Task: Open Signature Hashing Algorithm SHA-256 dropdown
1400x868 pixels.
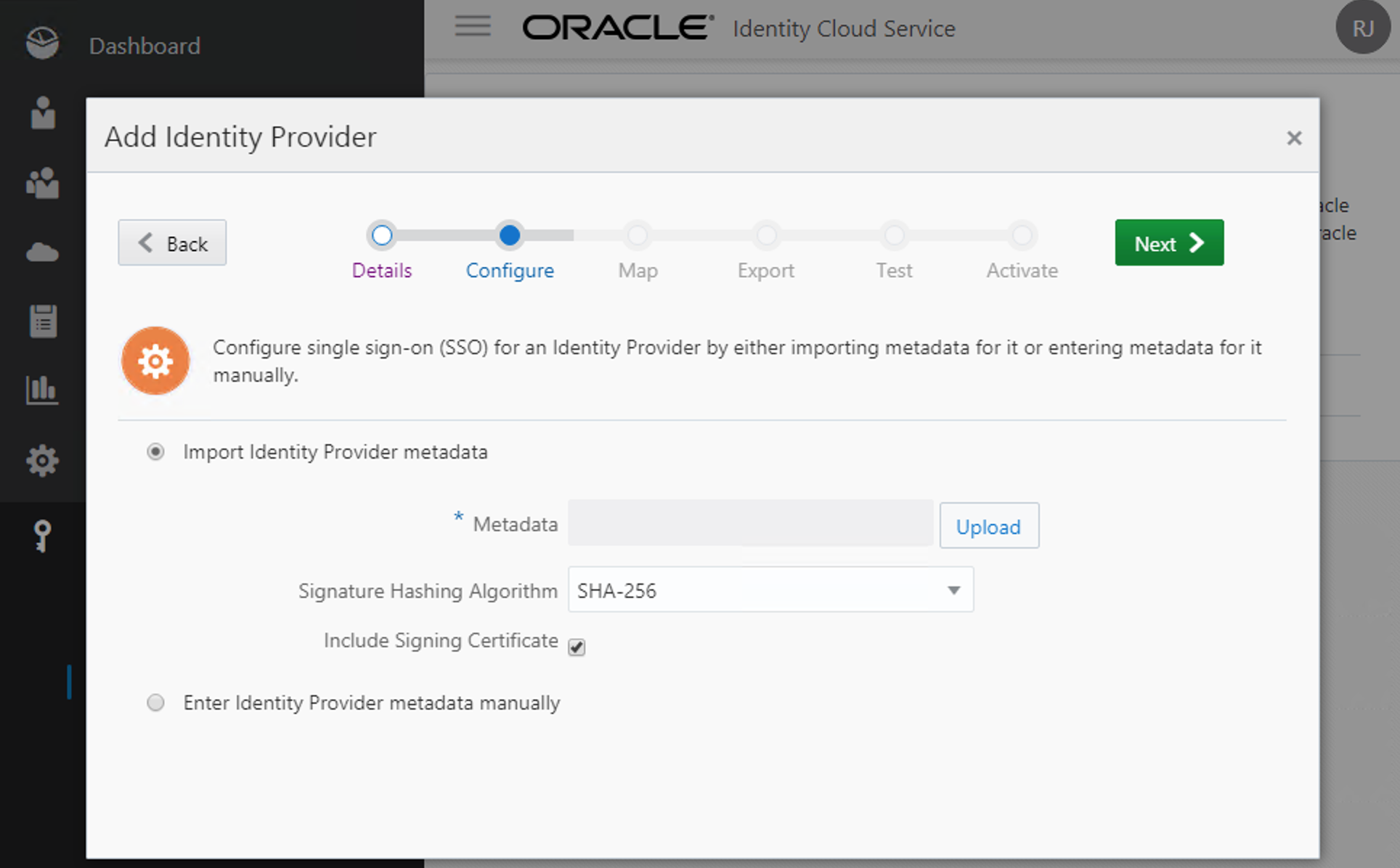Action: (770, 589)
